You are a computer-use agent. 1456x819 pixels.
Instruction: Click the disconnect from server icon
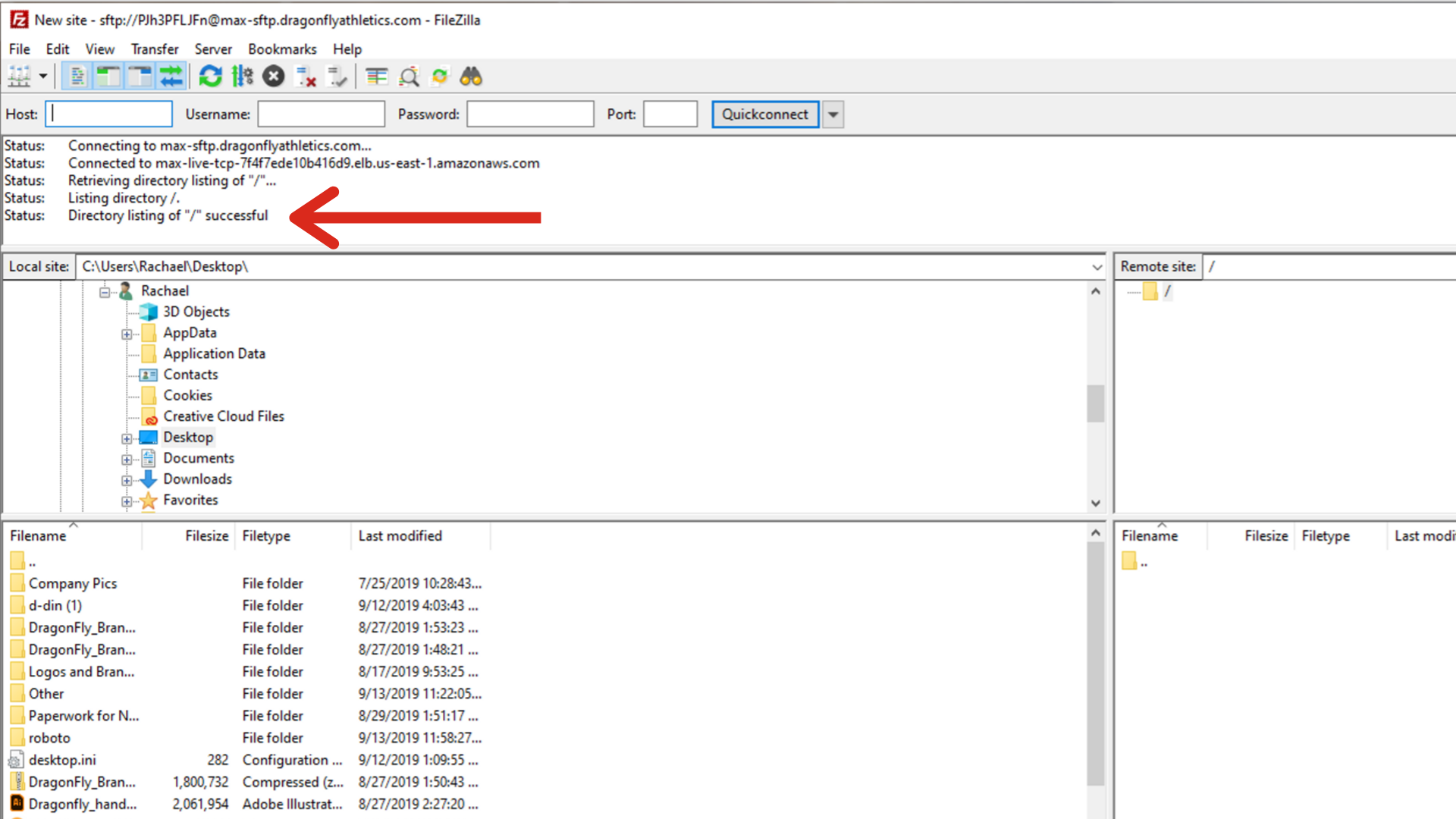tap(305, 77)
